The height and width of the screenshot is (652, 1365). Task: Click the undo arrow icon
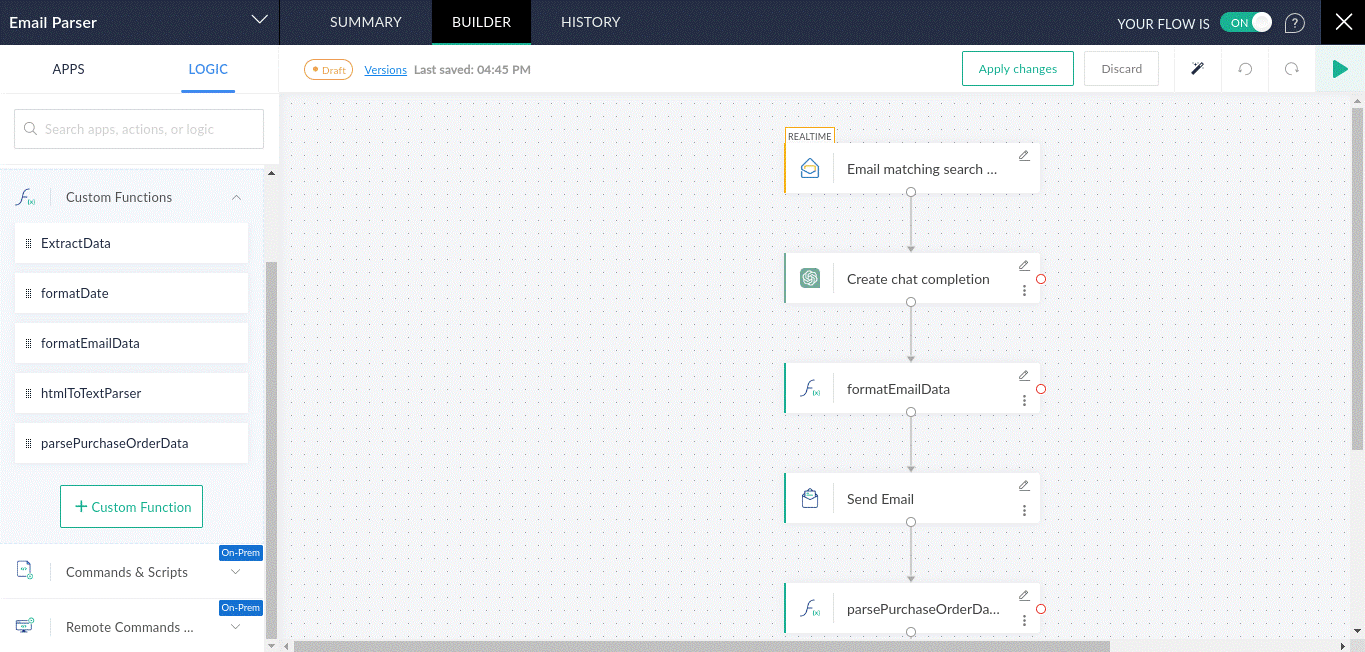pos(1245,69)
